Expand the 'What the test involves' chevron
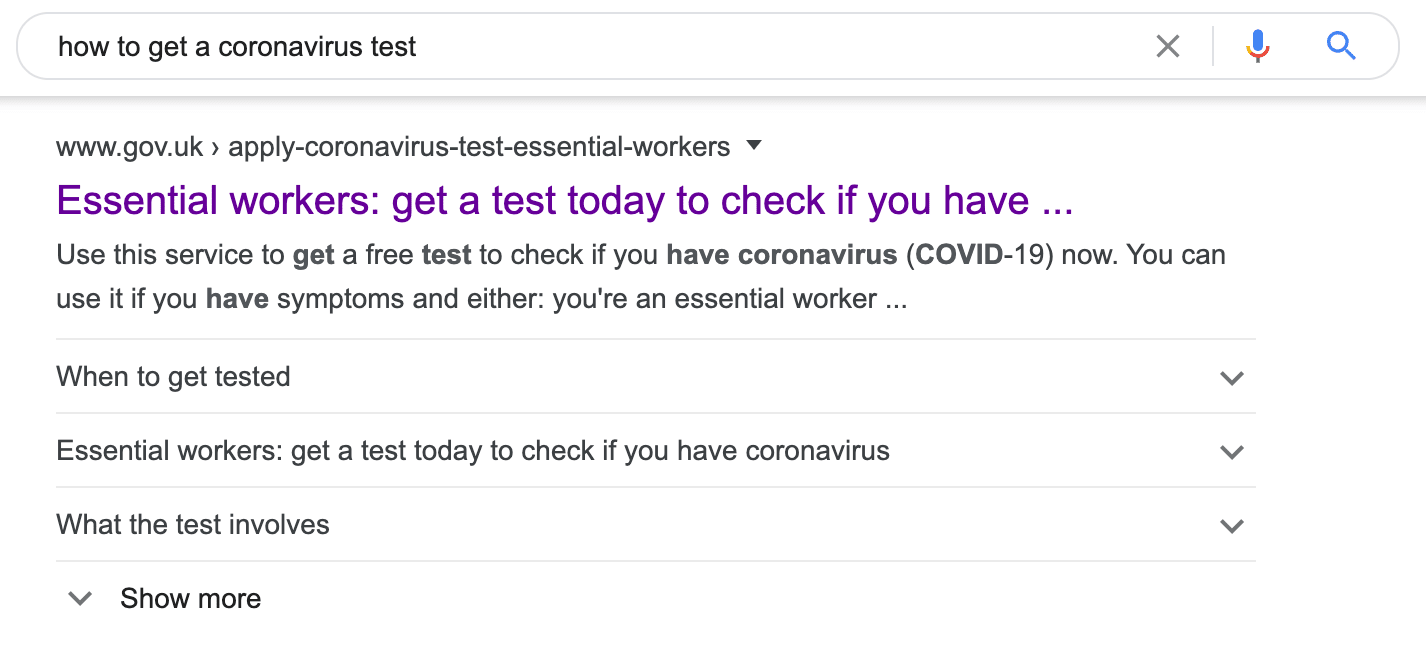 coord(1232,526)
